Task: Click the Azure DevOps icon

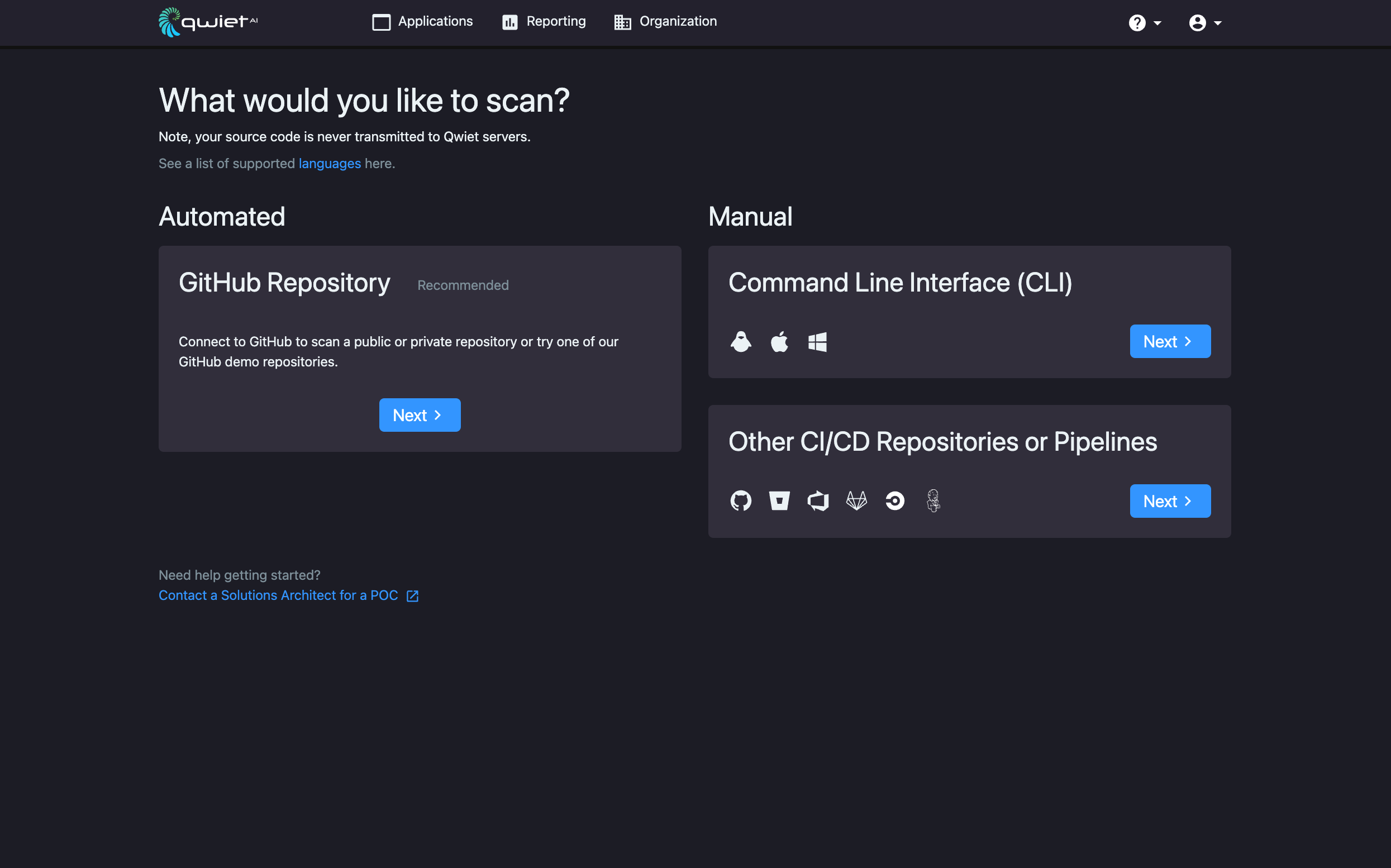Action: click(817, 500)
